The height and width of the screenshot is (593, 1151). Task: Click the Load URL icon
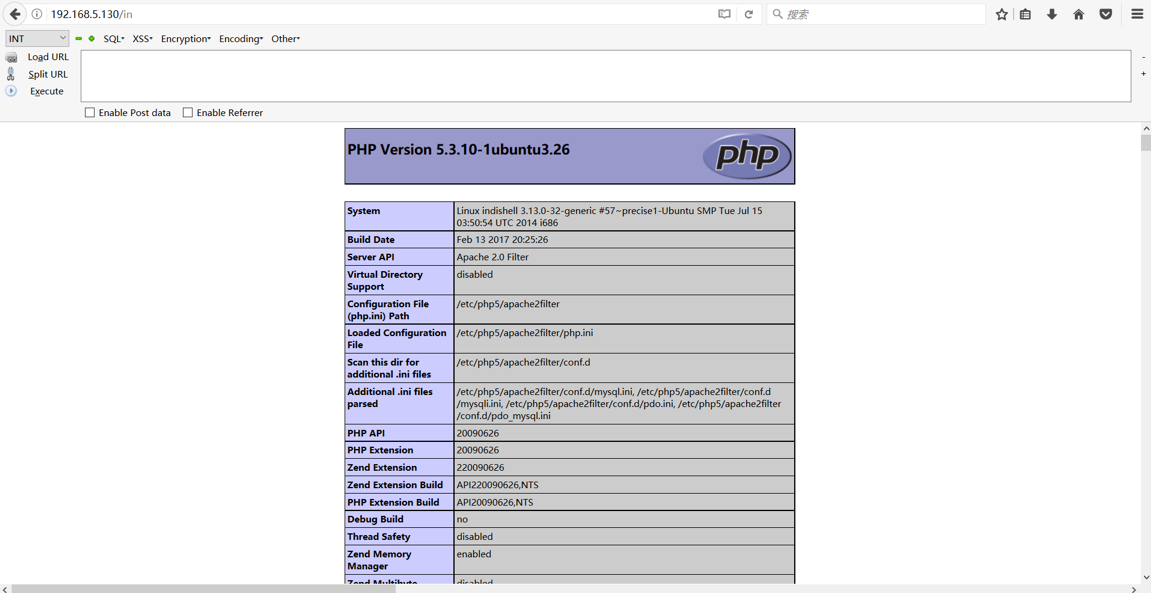11,57
